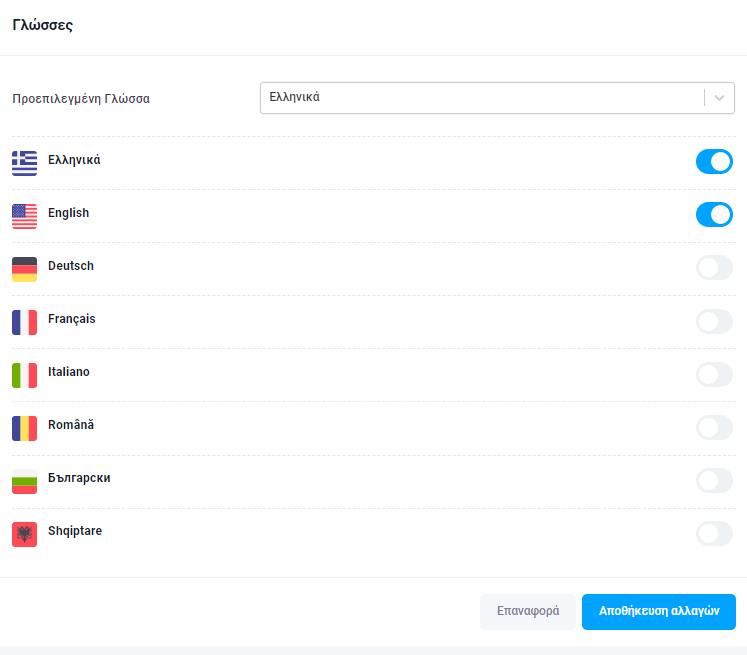747x655 pixels.
Task: Click the Bulgarian flag icon
Action: pyautogui.click(x=24, y=481)
